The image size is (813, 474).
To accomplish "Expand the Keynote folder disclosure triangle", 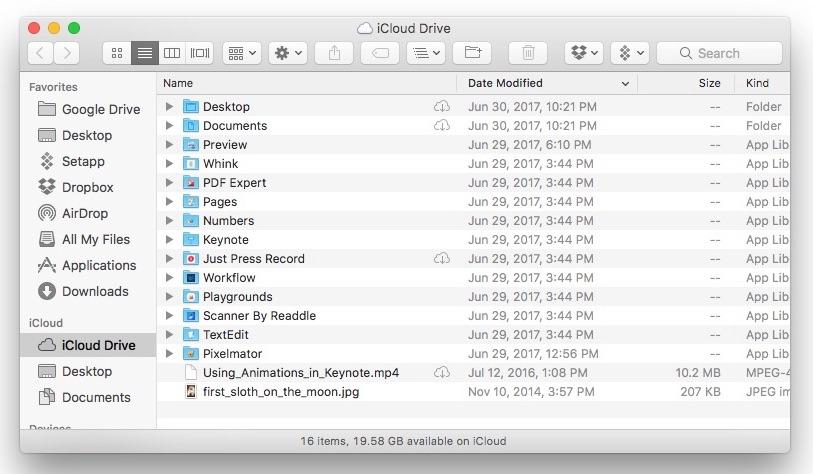I will [169, 240].
